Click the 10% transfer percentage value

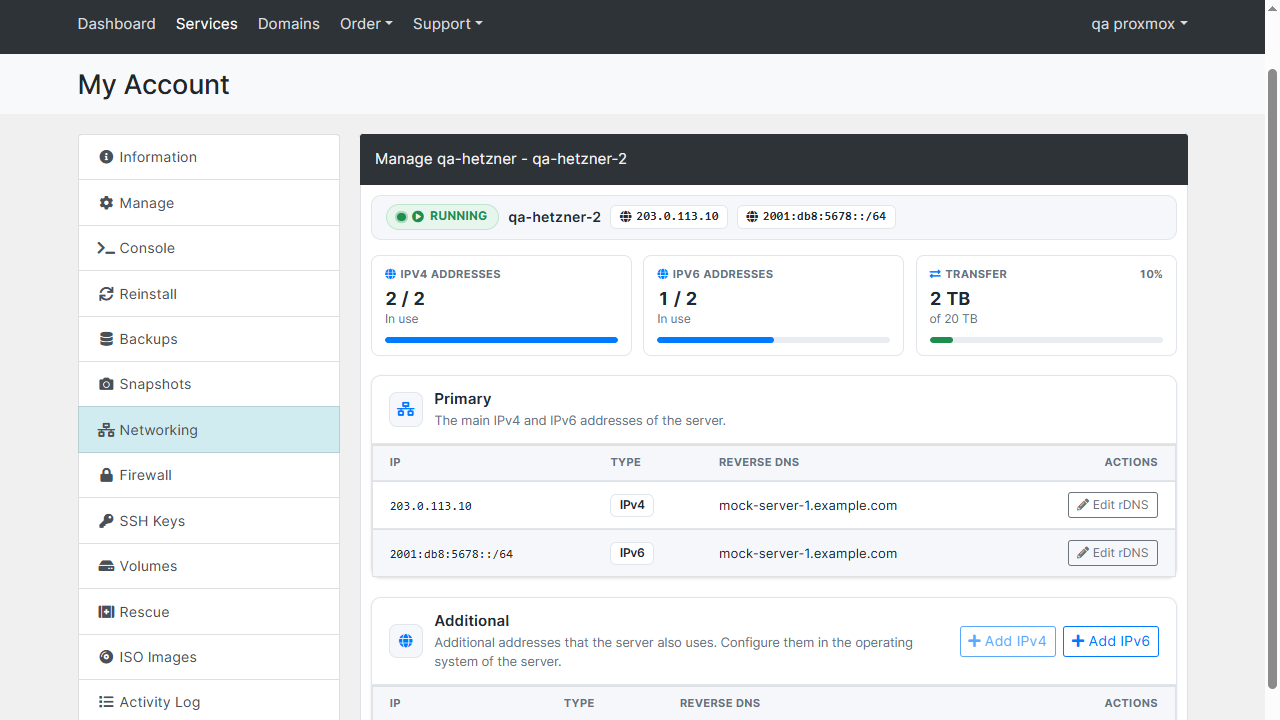click(x=1151, y=274)
